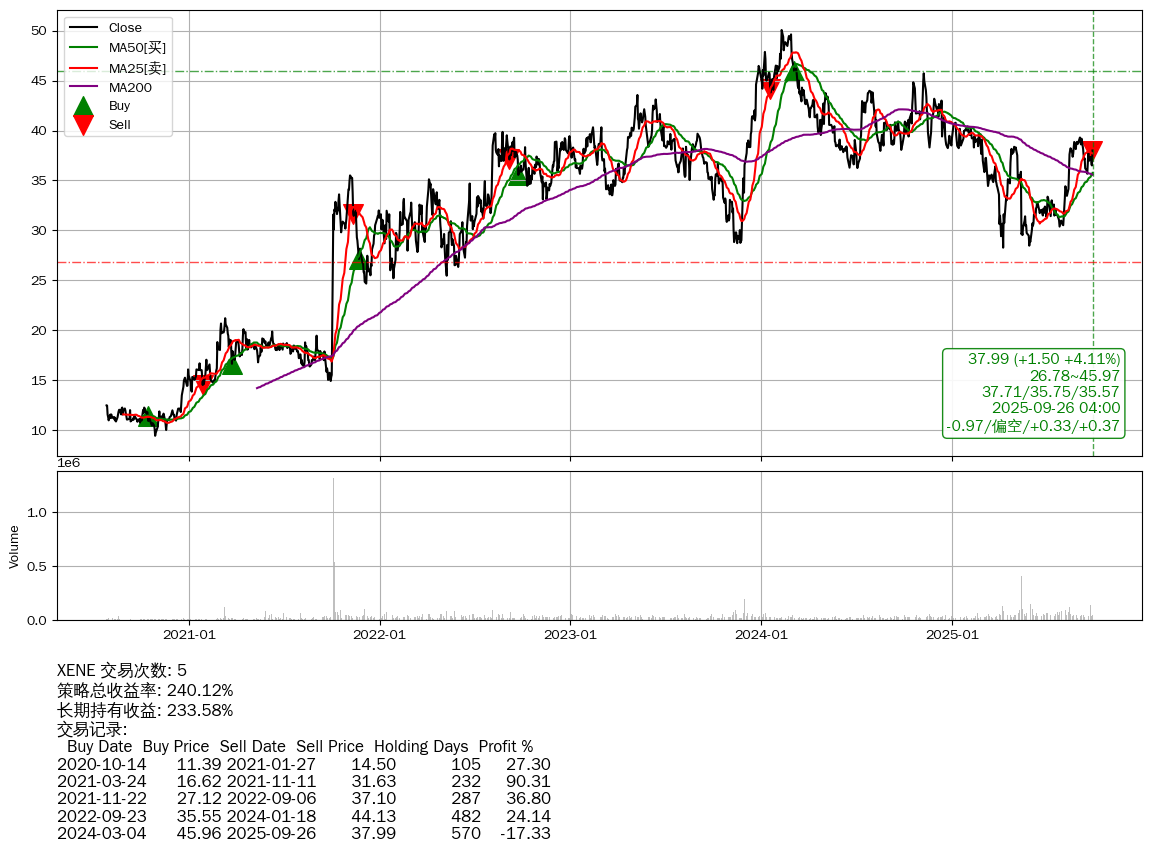The height and width of the screenshot is (852, 1152).
Task: Click the first buy marker near price 11
Action: [x=147, y=416]
